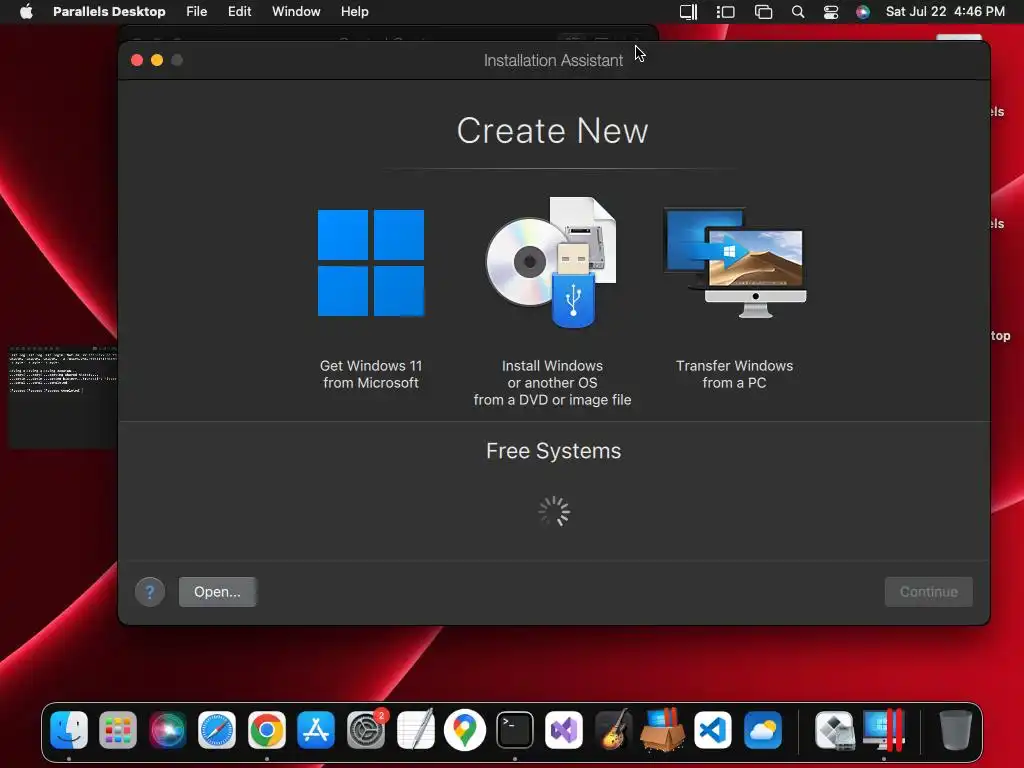
Task: Open the Help menu
Action: click(355, 12)
